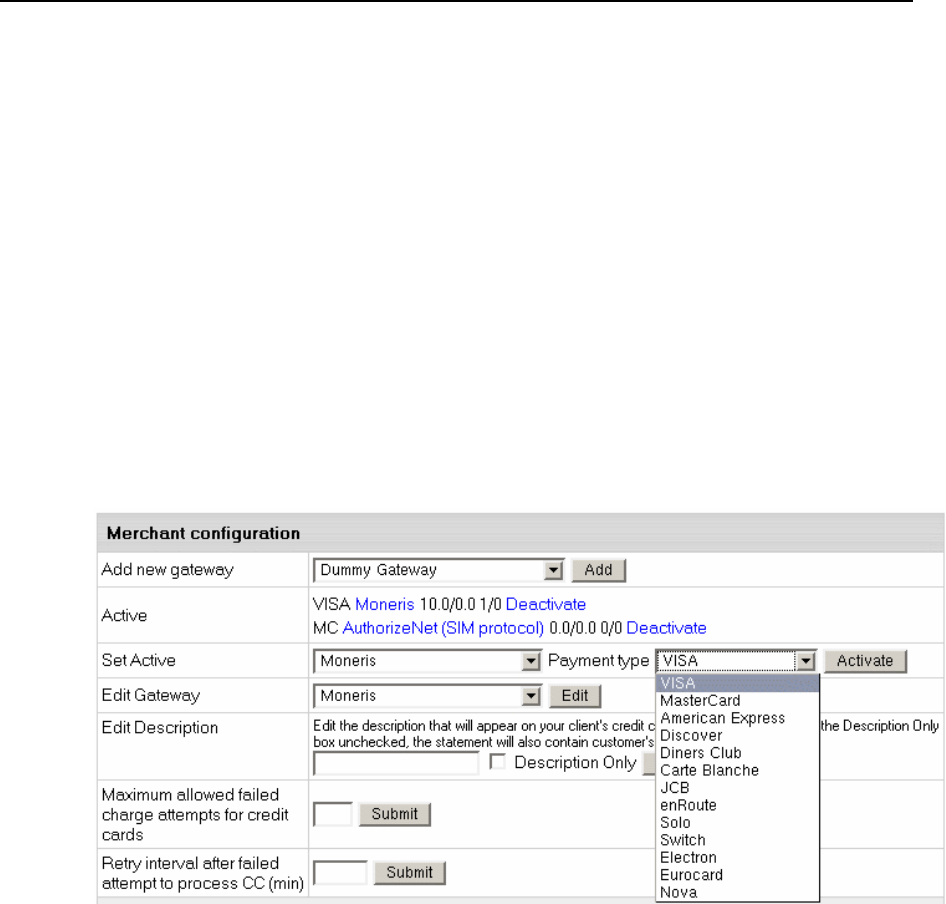
Task: Focus the retry interval input field
Action: coord(340,873)
